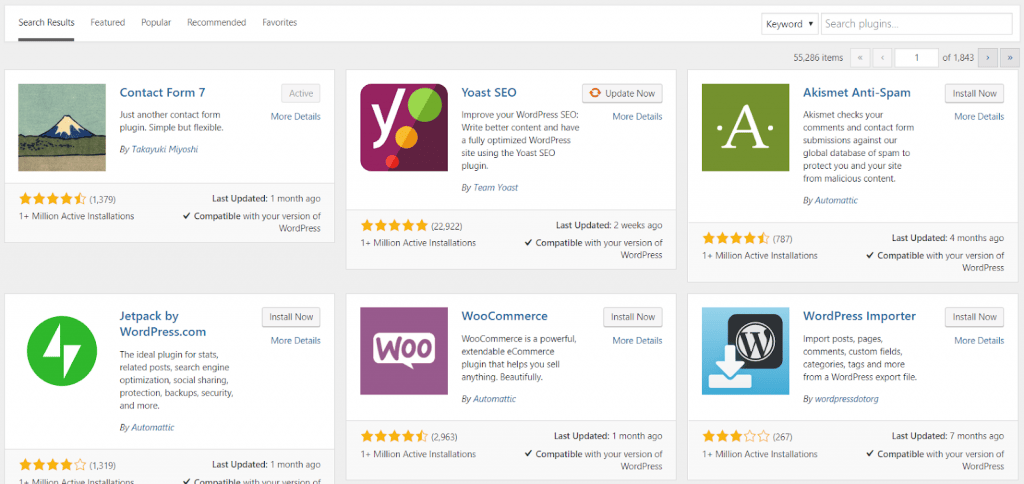Open the WordPress Importer title link
The image size is (1024, 484).
click(859, 316)
